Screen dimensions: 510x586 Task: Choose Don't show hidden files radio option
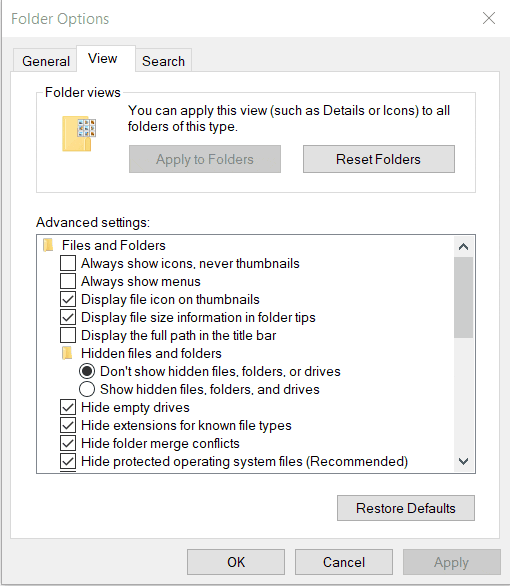(87, 371)
